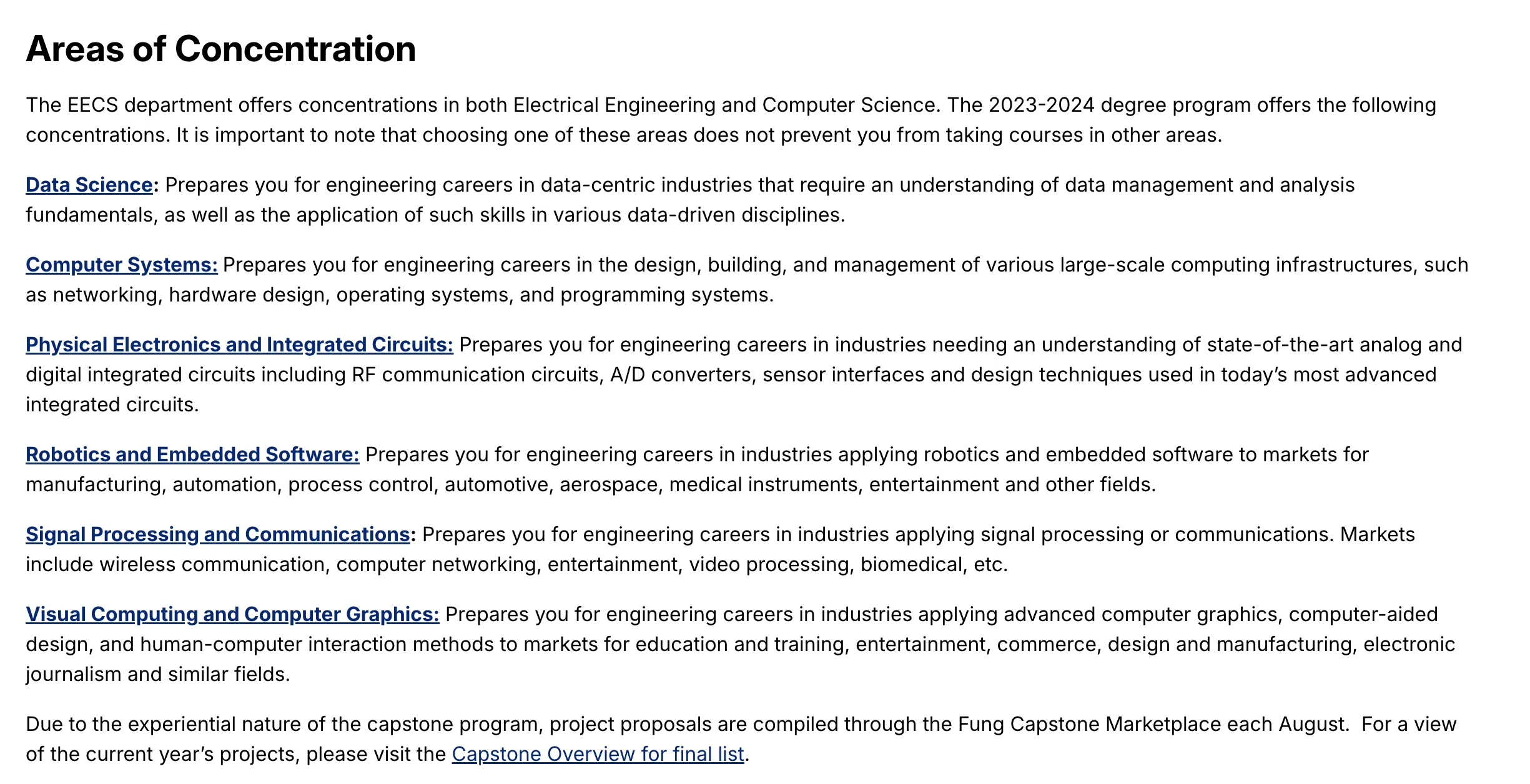
Task: Click the sentence about the Fung Capstone Marketplace
Action: [687, 725]
